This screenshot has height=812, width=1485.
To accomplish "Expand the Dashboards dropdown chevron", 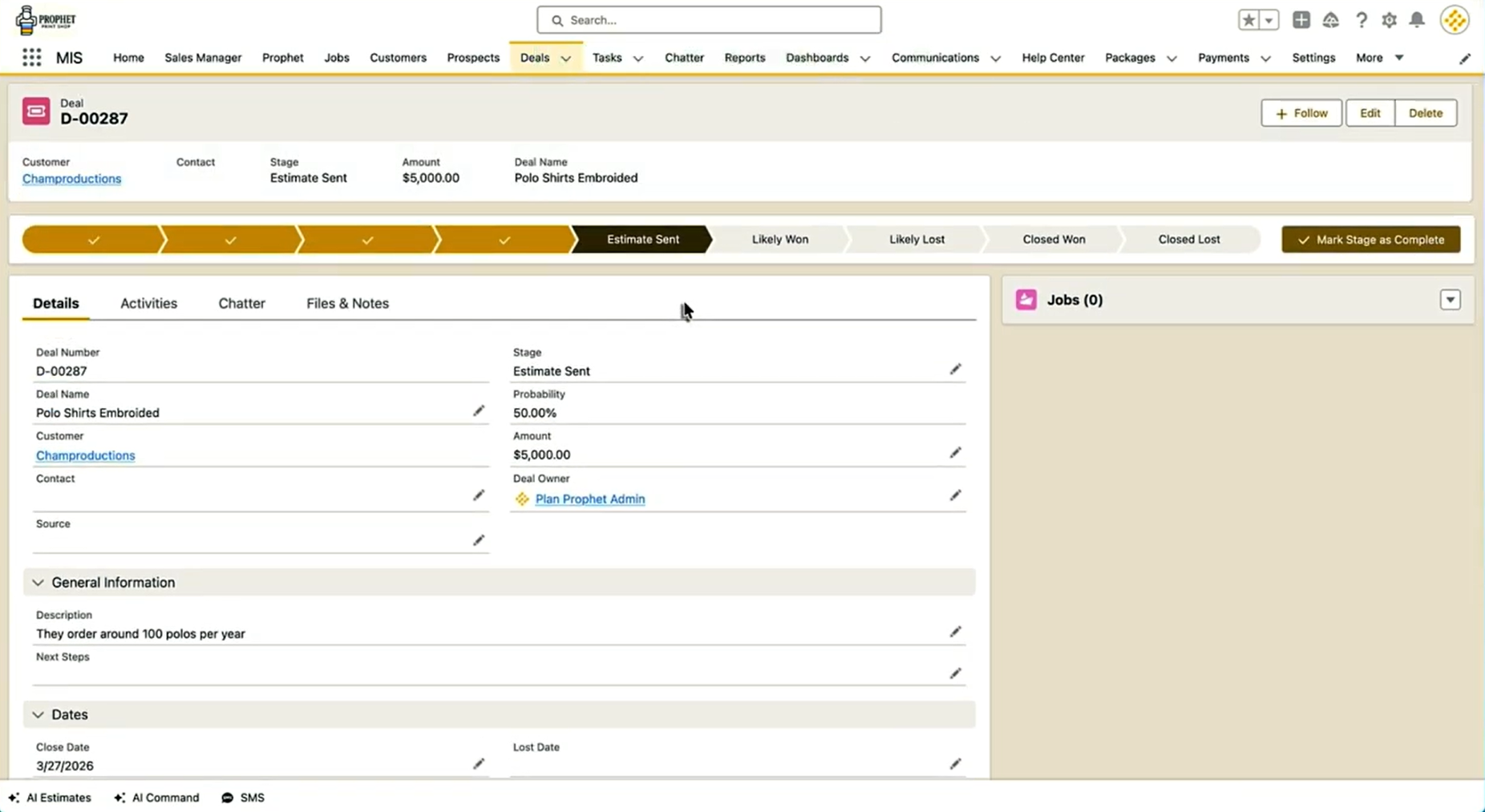I will 865,59.
